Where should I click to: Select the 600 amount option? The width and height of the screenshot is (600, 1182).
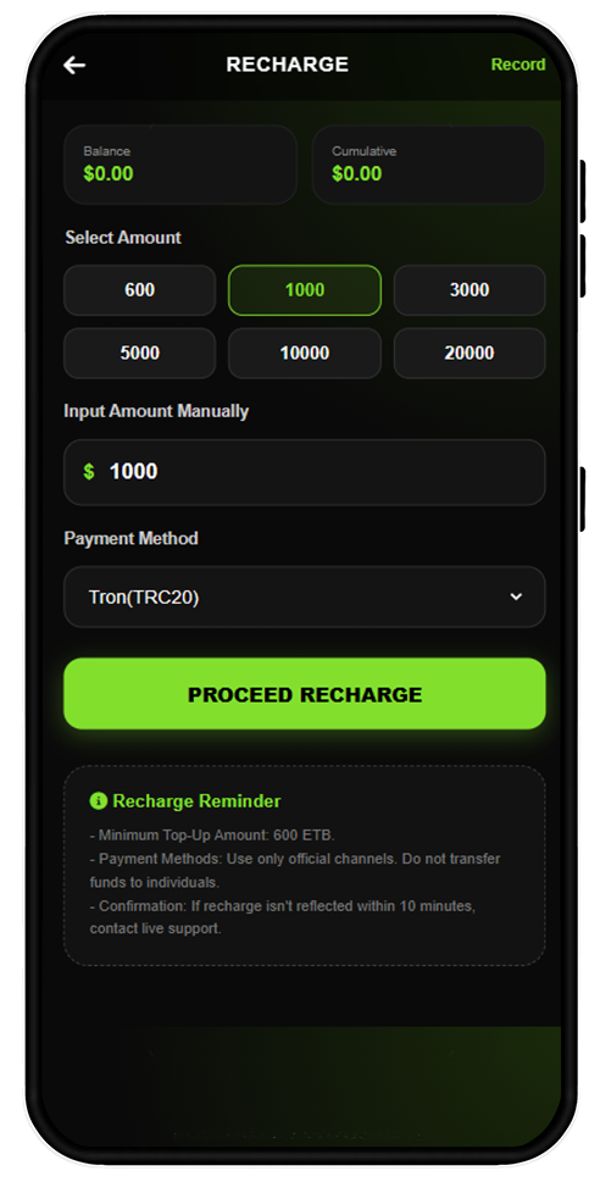tap(139, 290)
